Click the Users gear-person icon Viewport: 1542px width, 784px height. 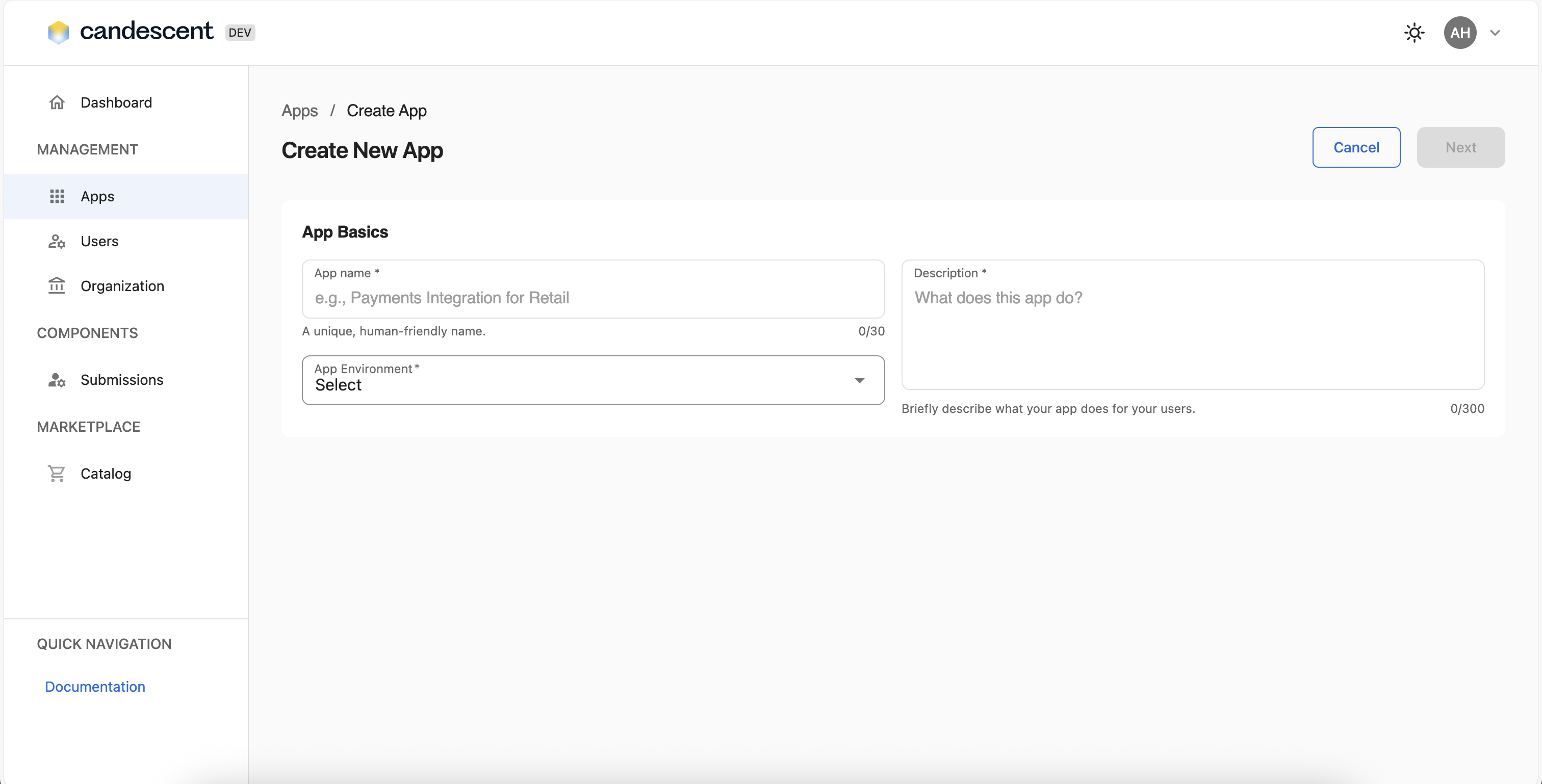click(57, 241)
